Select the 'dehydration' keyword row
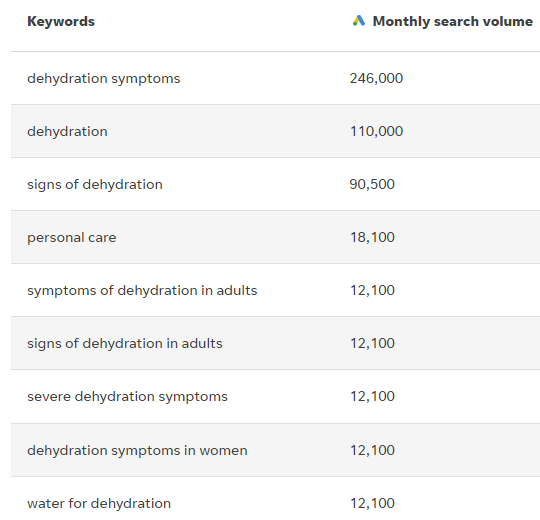Image resolution: width=540 pixels, height=520 pixels. pyautogui.click(x=275, y=131)
